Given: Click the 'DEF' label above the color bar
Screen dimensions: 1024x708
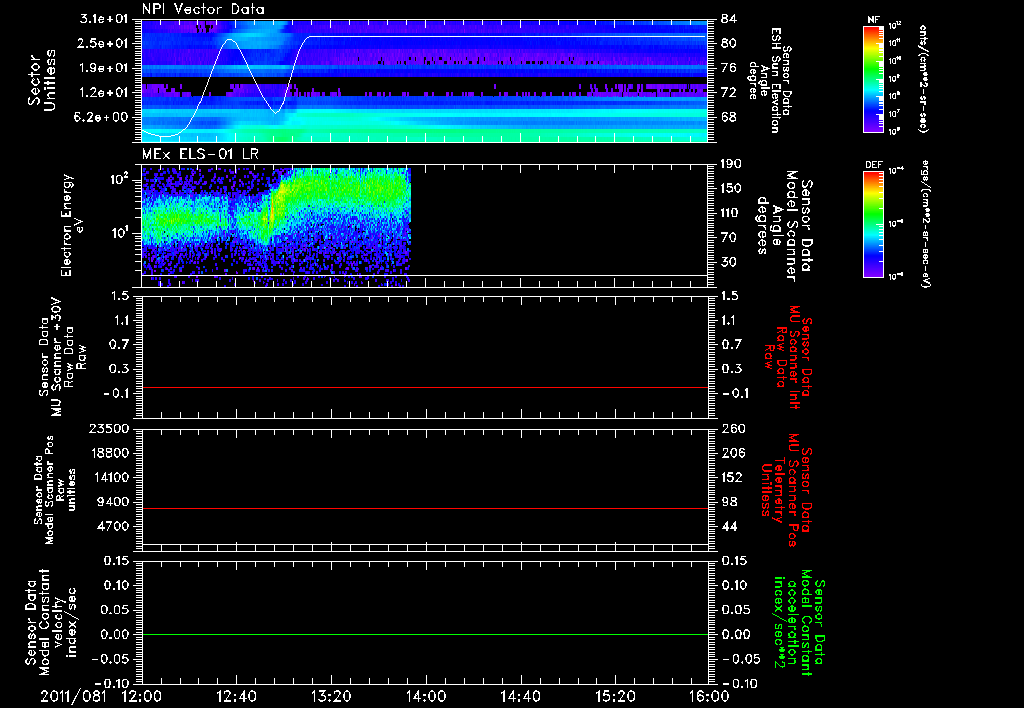Looking at the screenshot, I should click(874, 165).
